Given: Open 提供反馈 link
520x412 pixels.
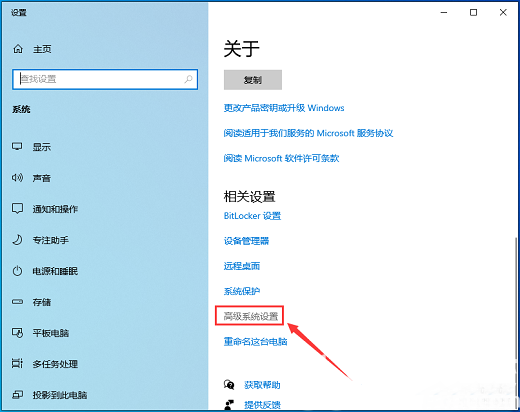Looking at the screenshot, I should 262,405.
